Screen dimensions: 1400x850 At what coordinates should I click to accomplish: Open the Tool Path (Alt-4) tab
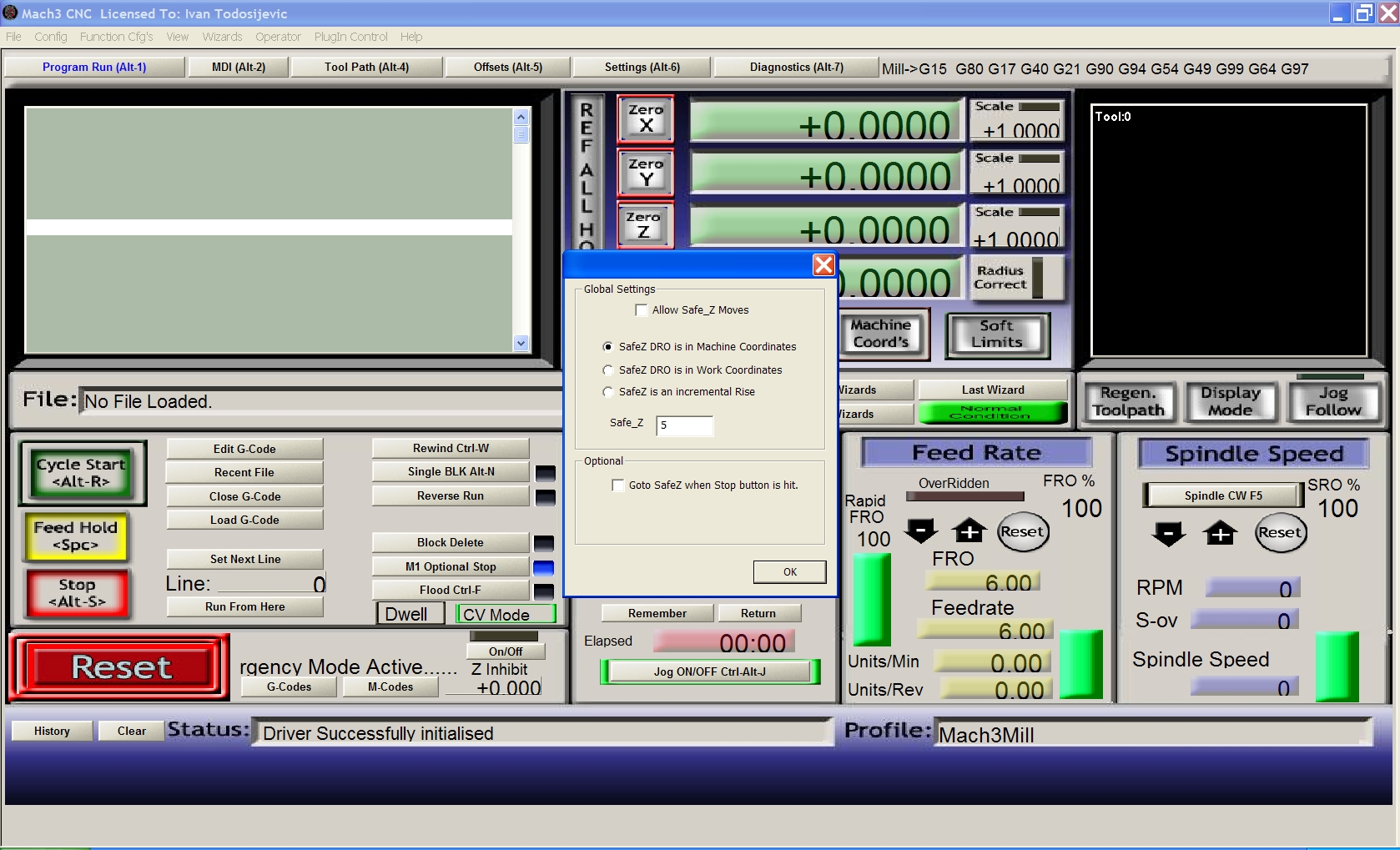click(367, 68)
